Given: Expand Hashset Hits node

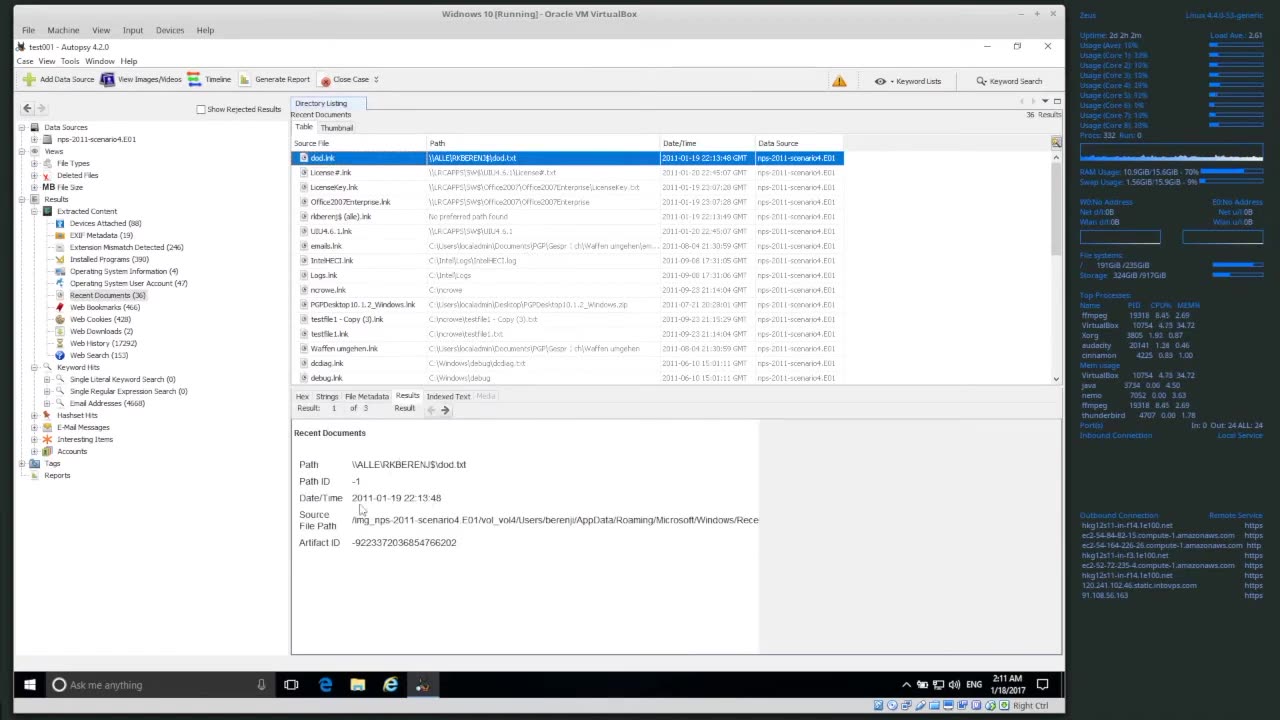Looking at the screenshot, I should click(34, 415).
